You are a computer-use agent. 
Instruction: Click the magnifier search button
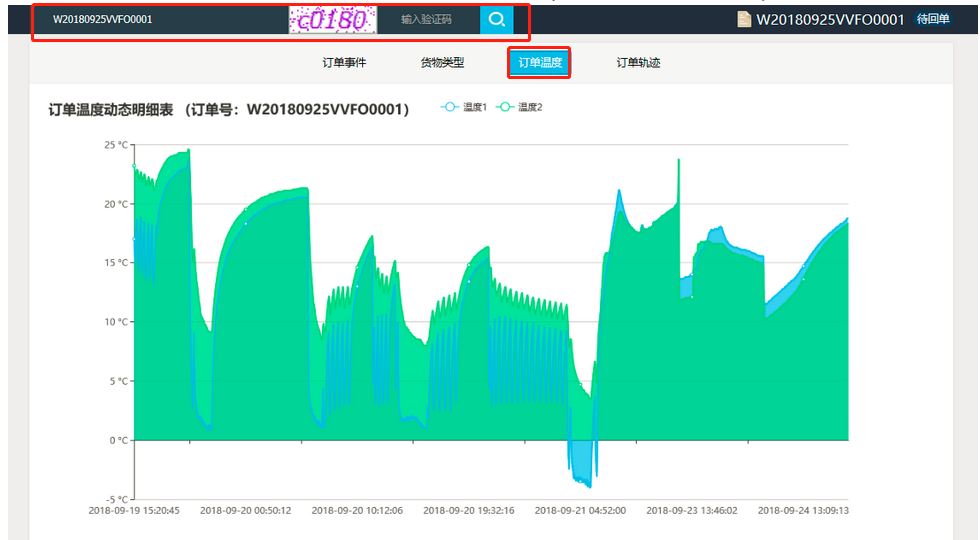coord(496,19)
